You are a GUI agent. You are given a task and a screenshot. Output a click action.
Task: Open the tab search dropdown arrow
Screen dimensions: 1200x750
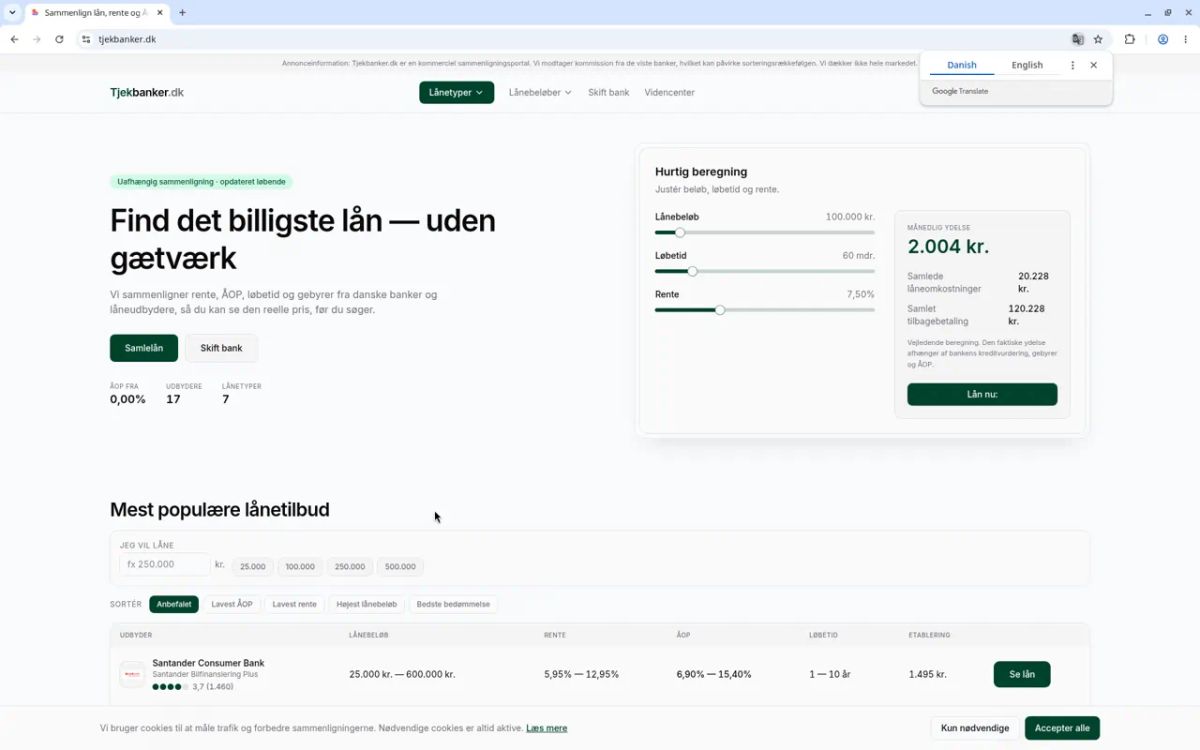click(x=12, y=13)
